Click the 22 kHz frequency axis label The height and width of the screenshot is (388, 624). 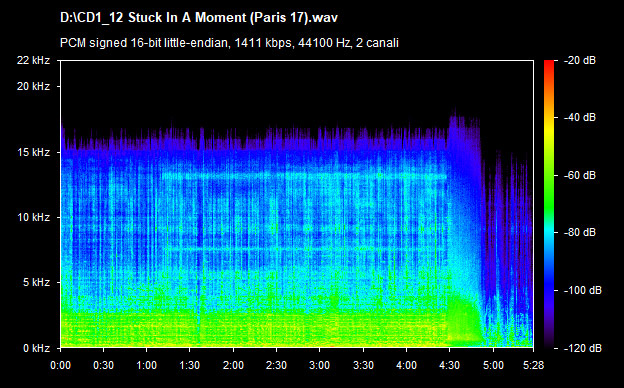click(33, 60)
